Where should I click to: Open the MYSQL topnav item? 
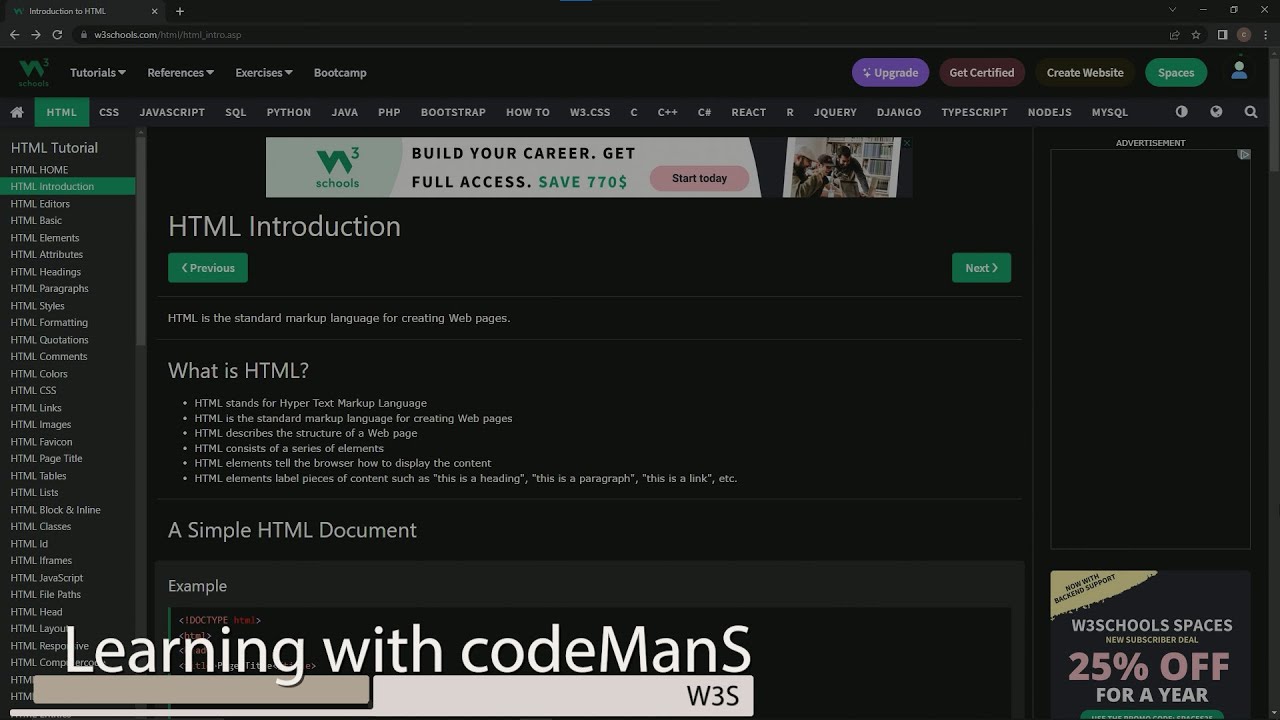1110,112
